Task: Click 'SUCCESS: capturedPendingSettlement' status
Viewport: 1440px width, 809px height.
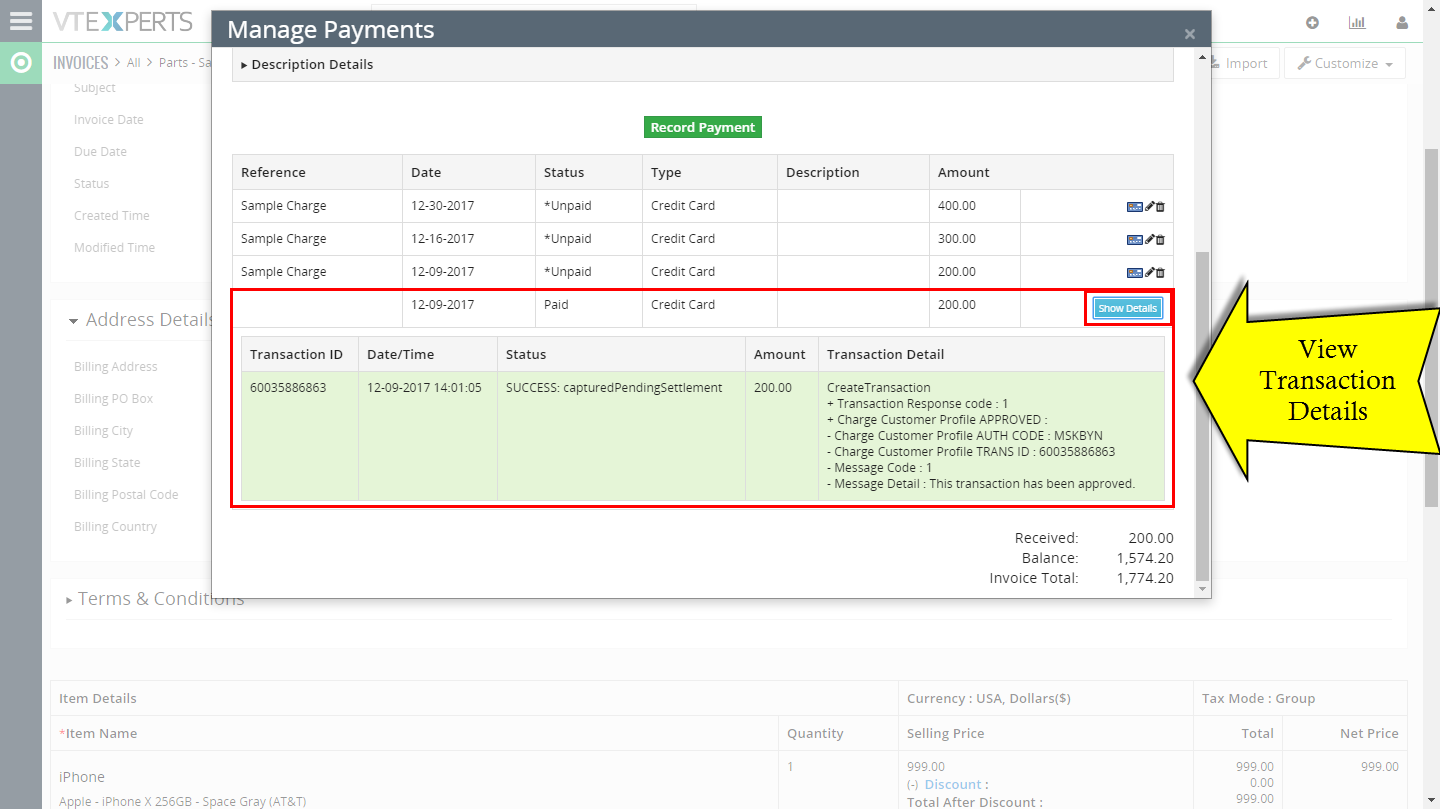Action: pyautogui.click(x=614, y=388)
